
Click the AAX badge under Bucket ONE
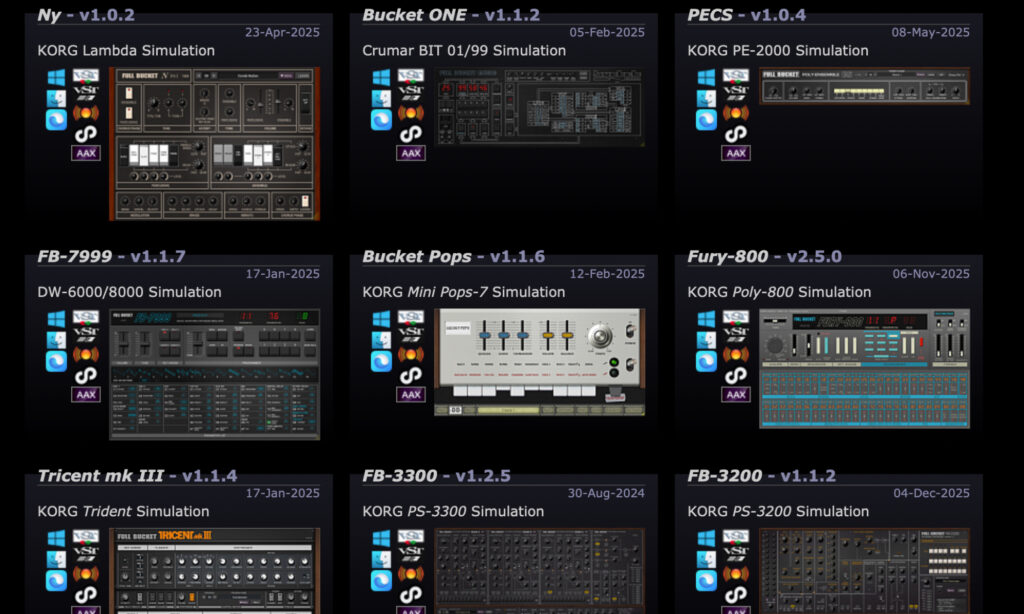(411, 153)
